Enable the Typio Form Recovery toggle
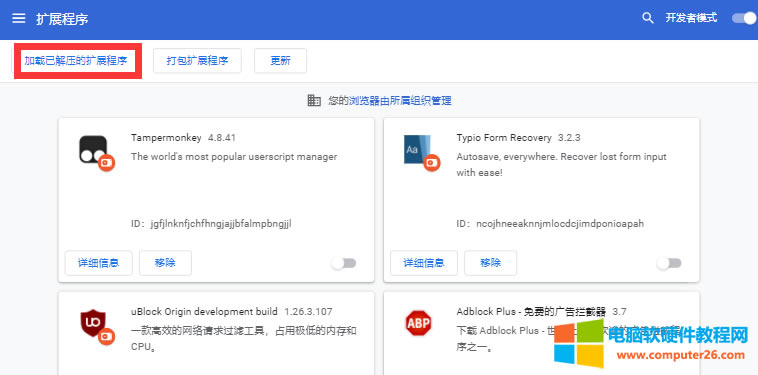 point(669,263)
